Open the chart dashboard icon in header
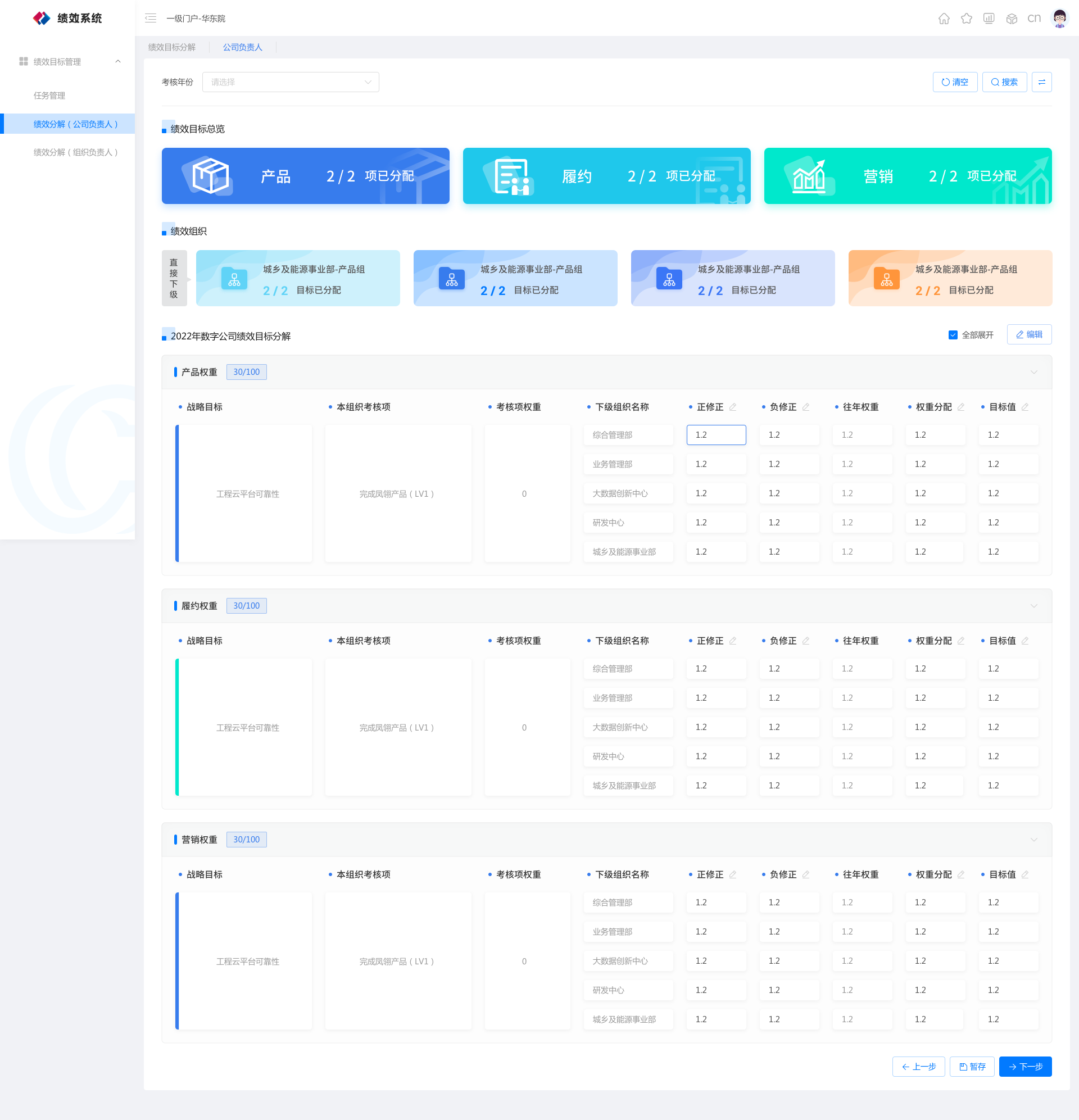Image resolution: width=1079 pixels, height=1120 pixels. 989,19
